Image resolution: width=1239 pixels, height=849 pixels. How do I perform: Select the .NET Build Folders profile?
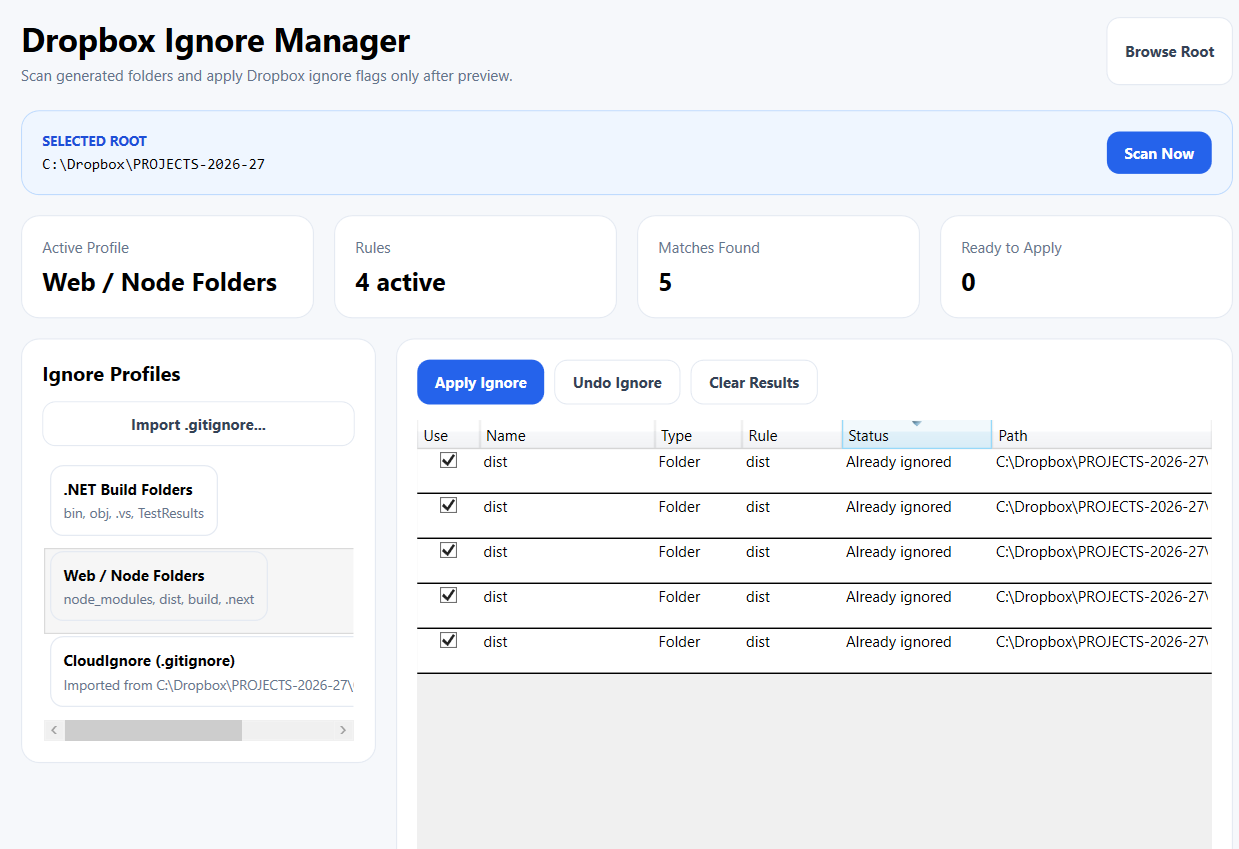click(x=134, y=500)
